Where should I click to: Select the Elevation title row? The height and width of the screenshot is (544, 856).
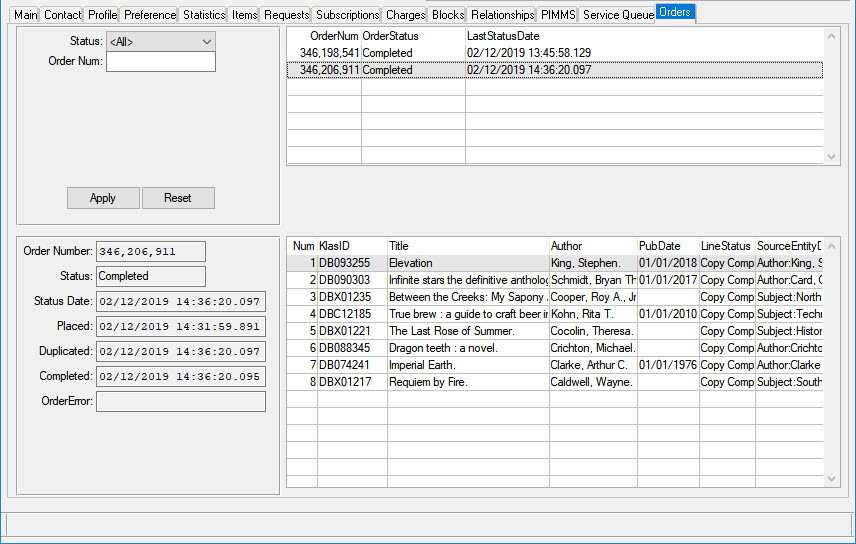(466, 263)
